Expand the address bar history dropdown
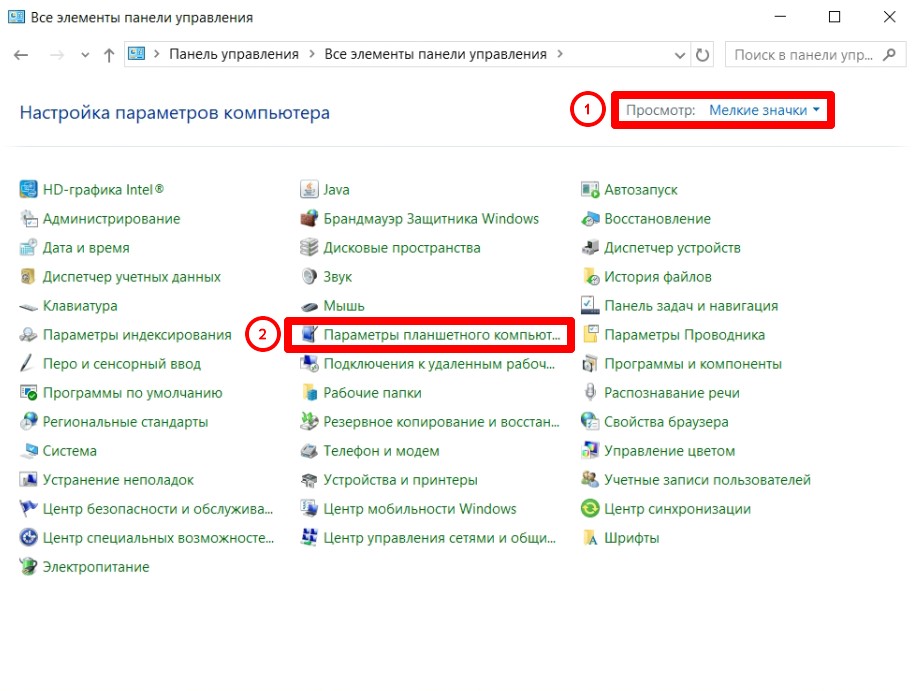This screenshot has width=916, height=691. (679, 55)
